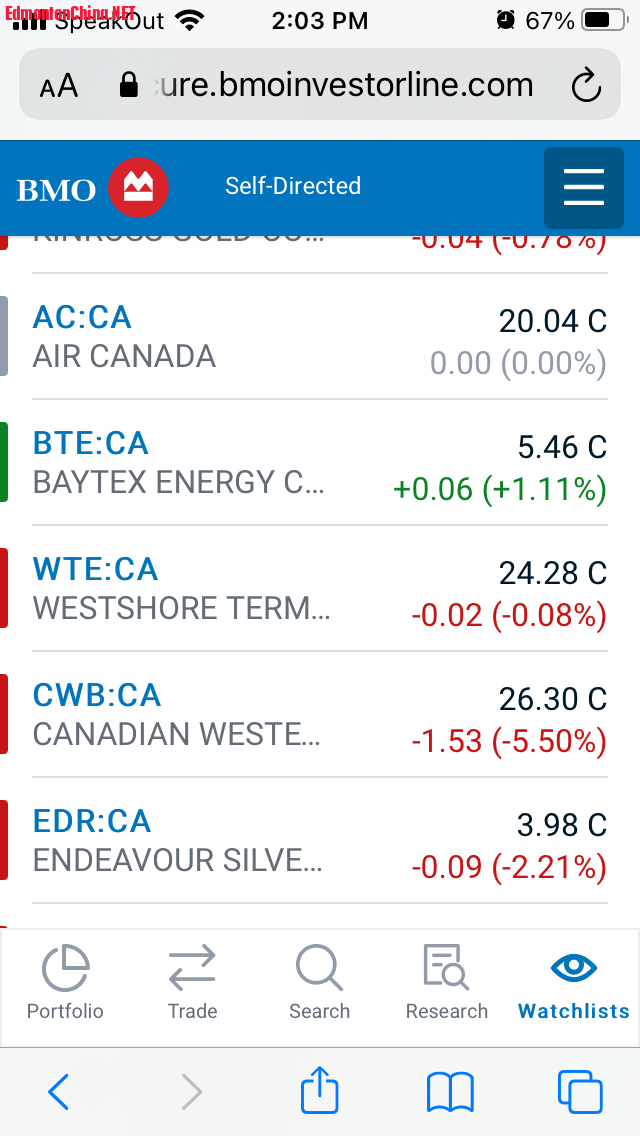Tap Safari share icon
The image size is (640, 1136).
319,1091
